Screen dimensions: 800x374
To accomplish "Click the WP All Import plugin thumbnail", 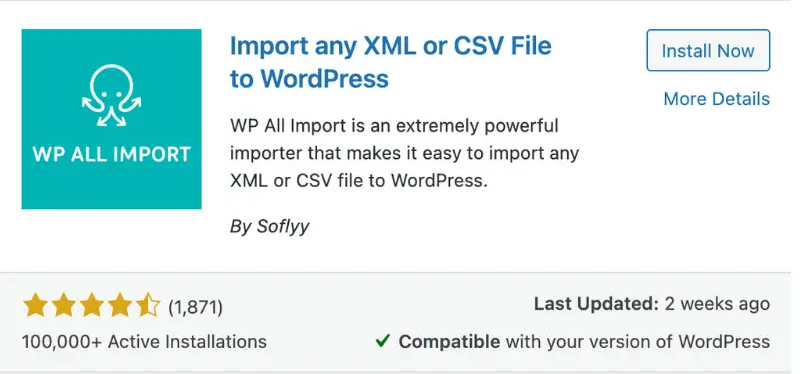I will pyautogui.click(x=111, y=119).
